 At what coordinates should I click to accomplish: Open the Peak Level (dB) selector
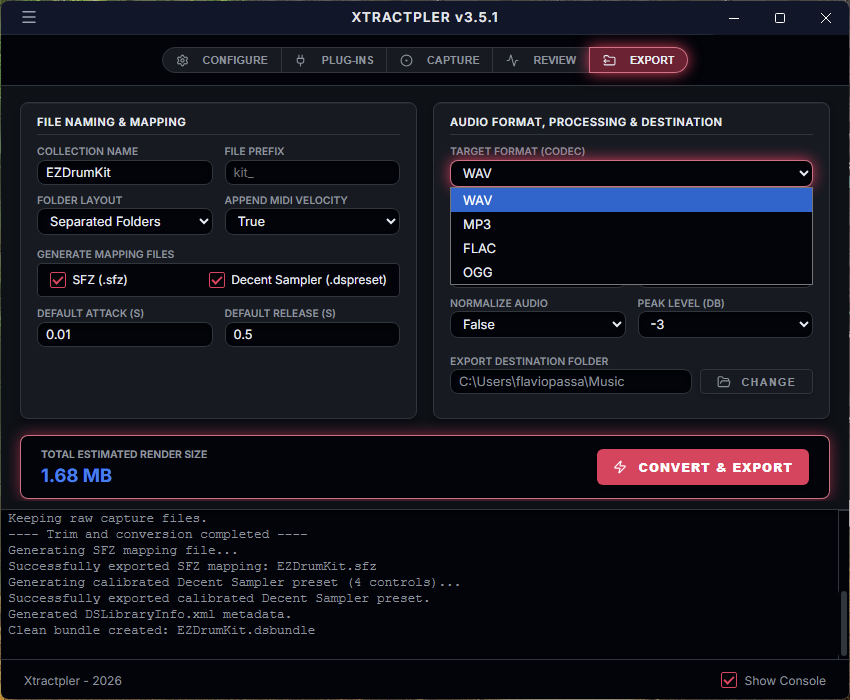pyautogui.click(x=725, y=324)
